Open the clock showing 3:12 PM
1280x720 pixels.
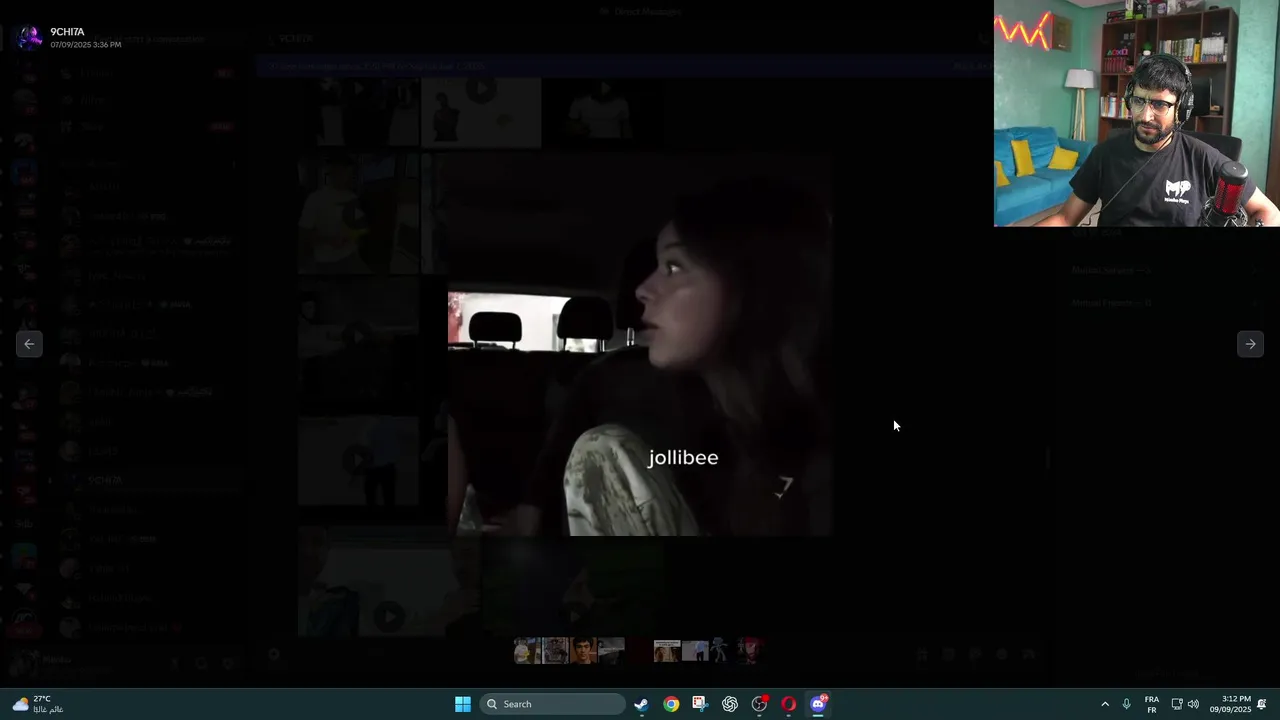1230,704
